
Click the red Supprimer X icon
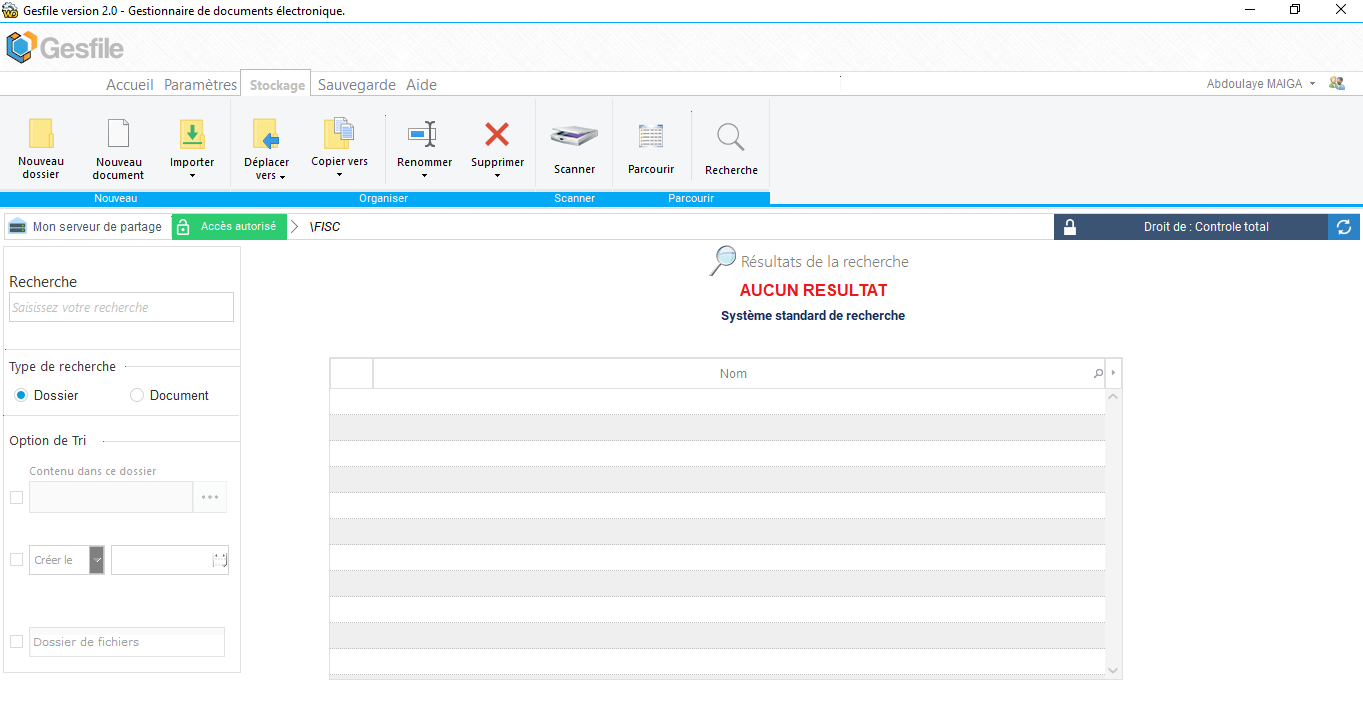[x=497, y=134]
